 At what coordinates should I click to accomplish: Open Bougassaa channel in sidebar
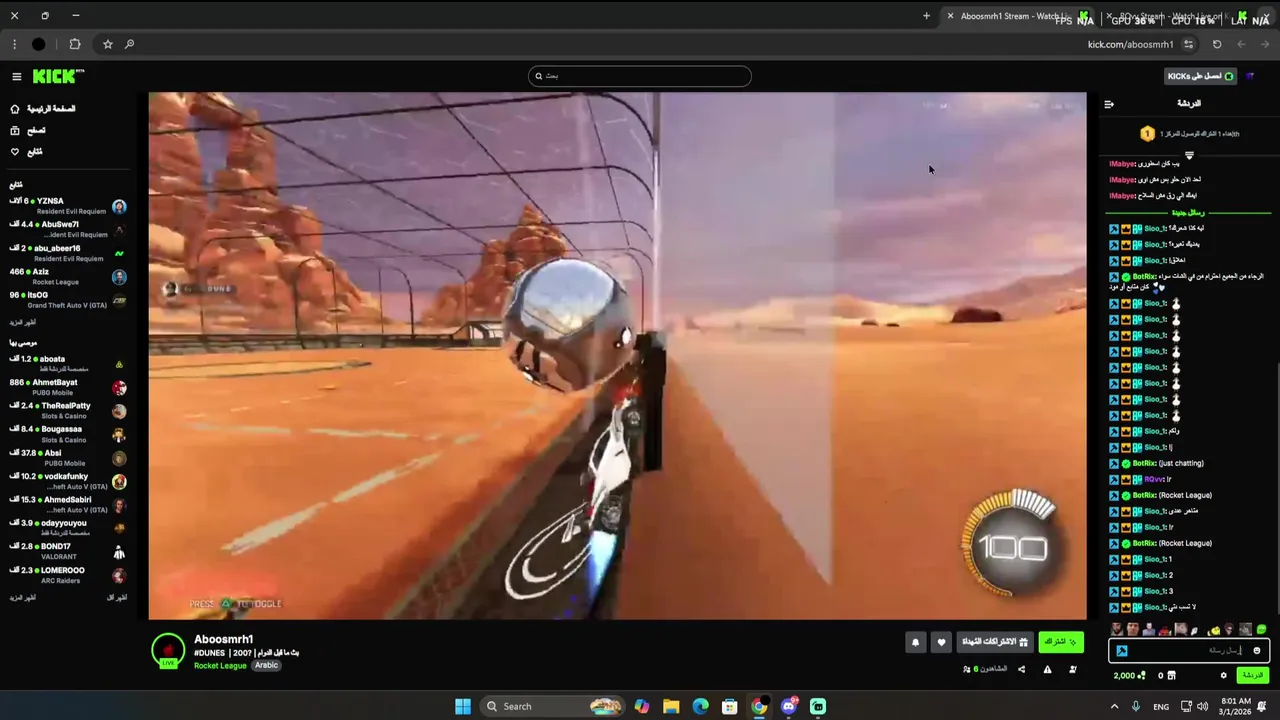(68, 434)
